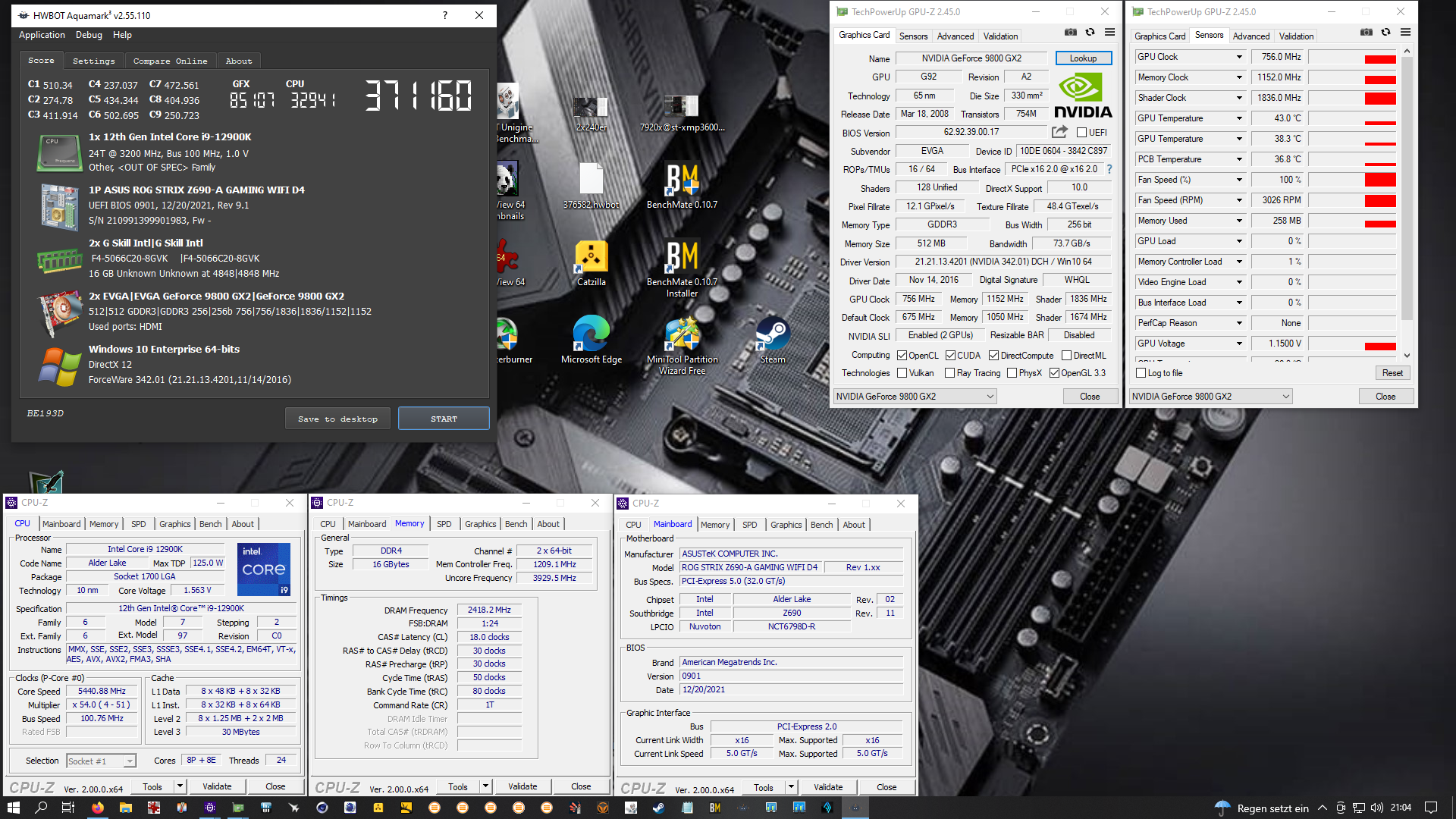
Task: Open the Debug menu in Aquamark
Action: [x=89, y=35]
